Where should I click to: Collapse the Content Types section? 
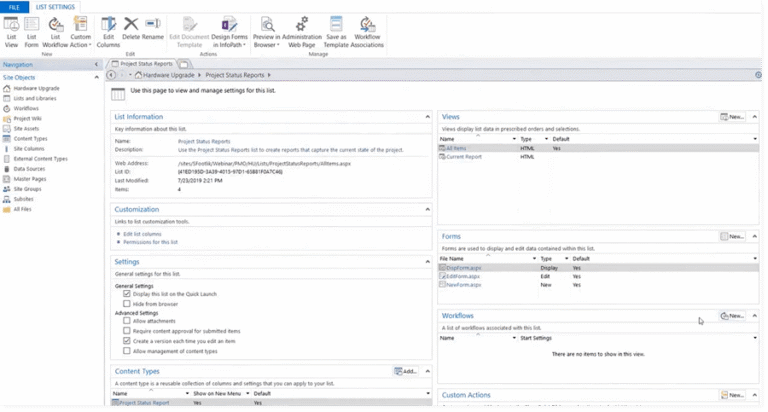coord(428,371)
